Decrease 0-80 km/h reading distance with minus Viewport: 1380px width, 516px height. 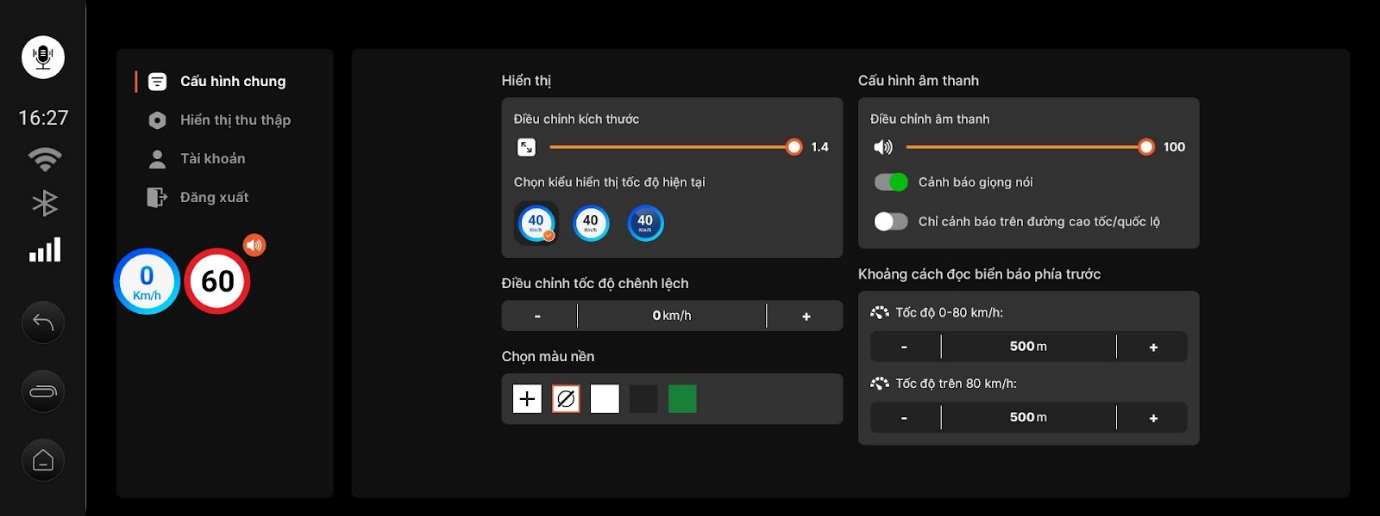[x=904, y=347]
